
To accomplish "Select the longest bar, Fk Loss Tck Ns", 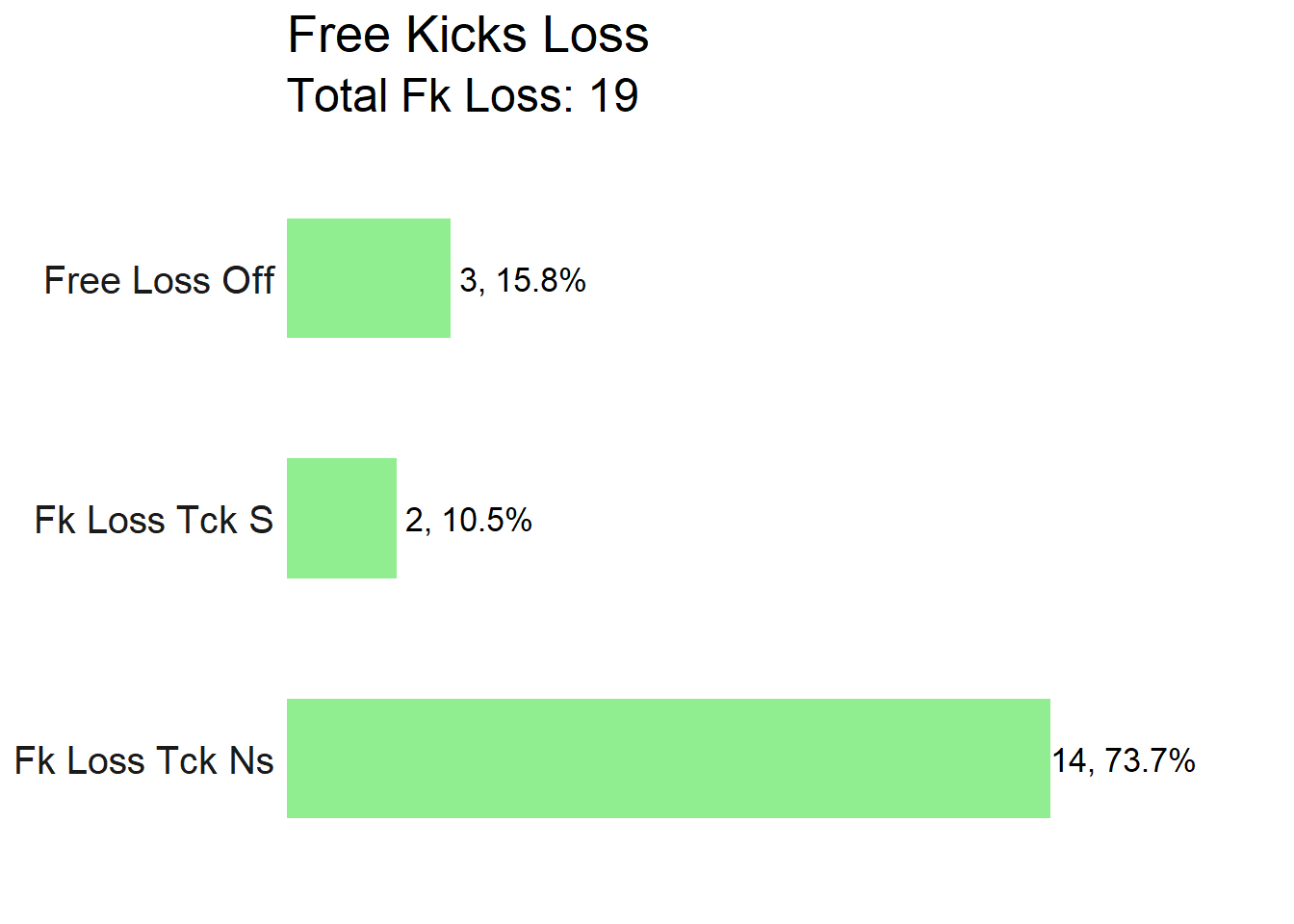I will (x=668, y=758).
